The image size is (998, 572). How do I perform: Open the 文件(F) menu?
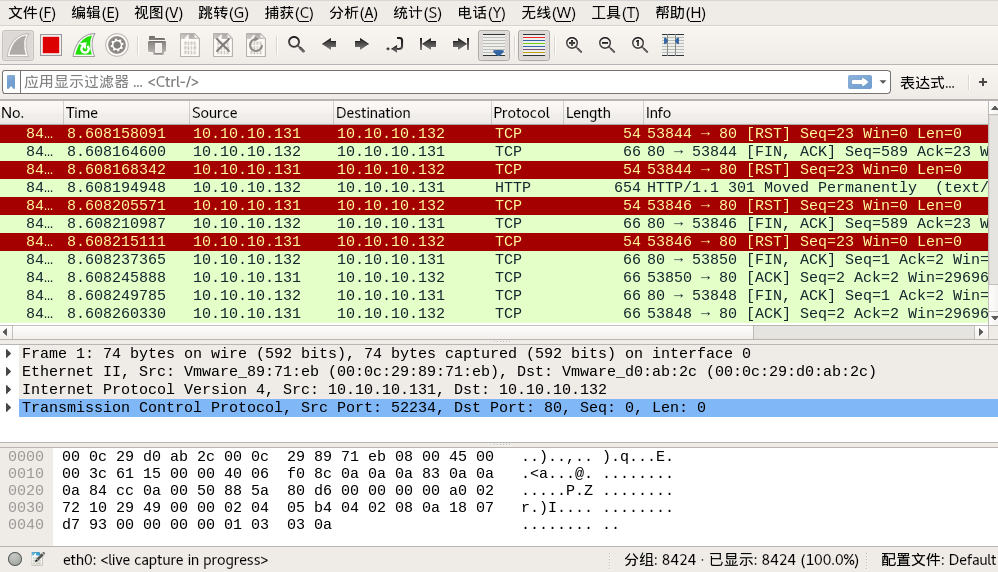point(31,13)
